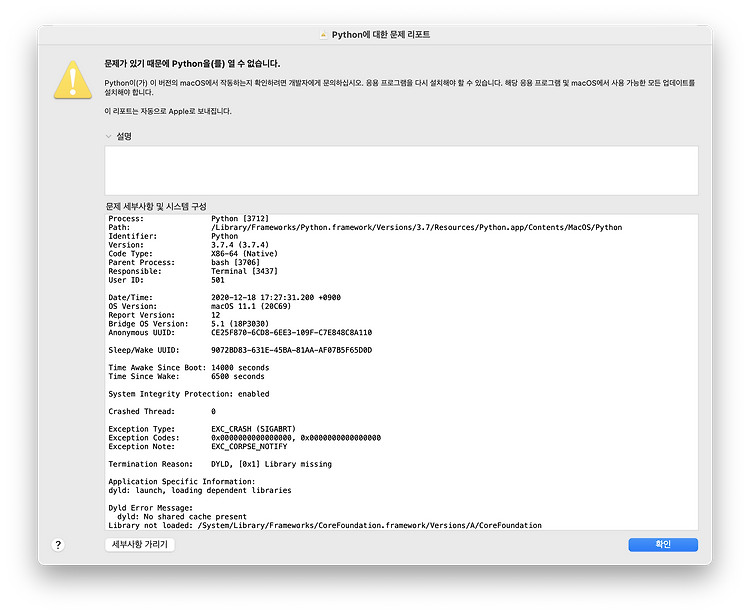Click the Anonymous UUID value line

tap(240, 332)
